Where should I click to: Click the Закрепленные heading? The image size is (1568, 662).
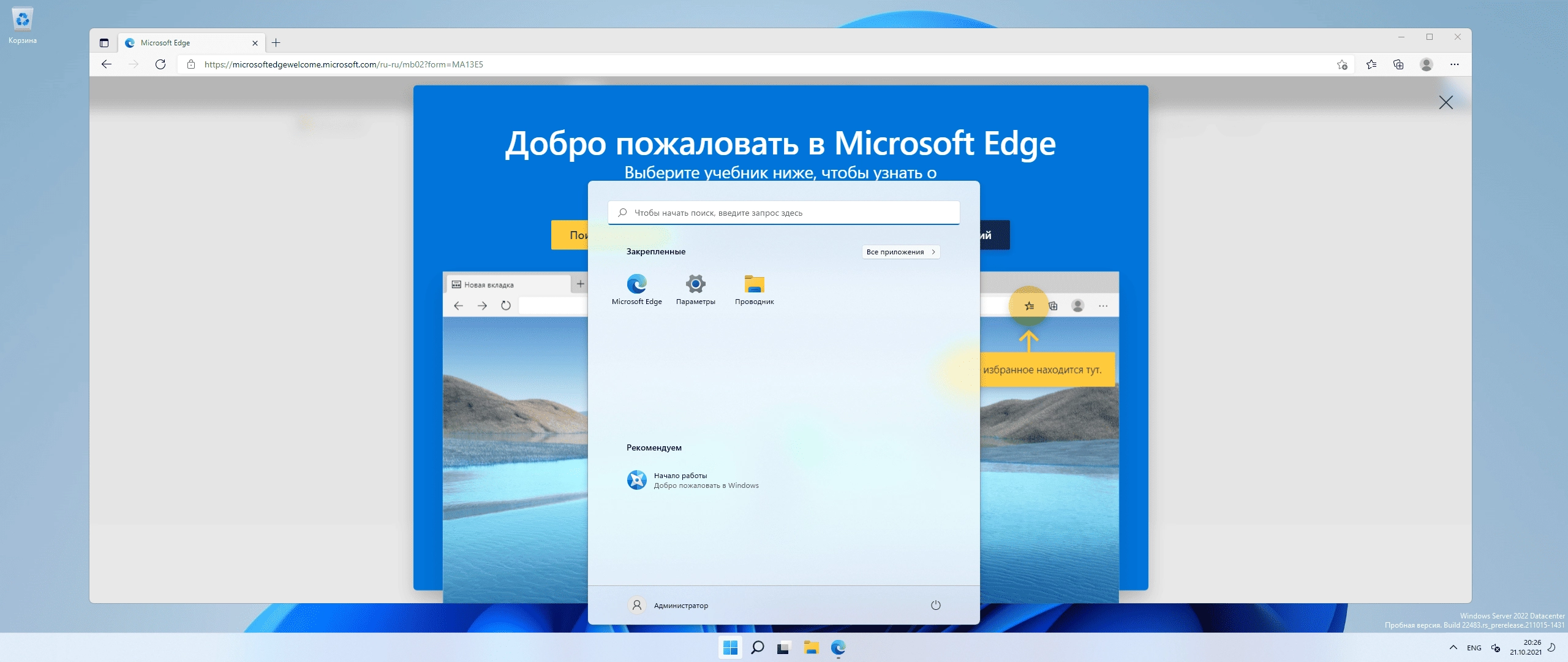(656, 251)
